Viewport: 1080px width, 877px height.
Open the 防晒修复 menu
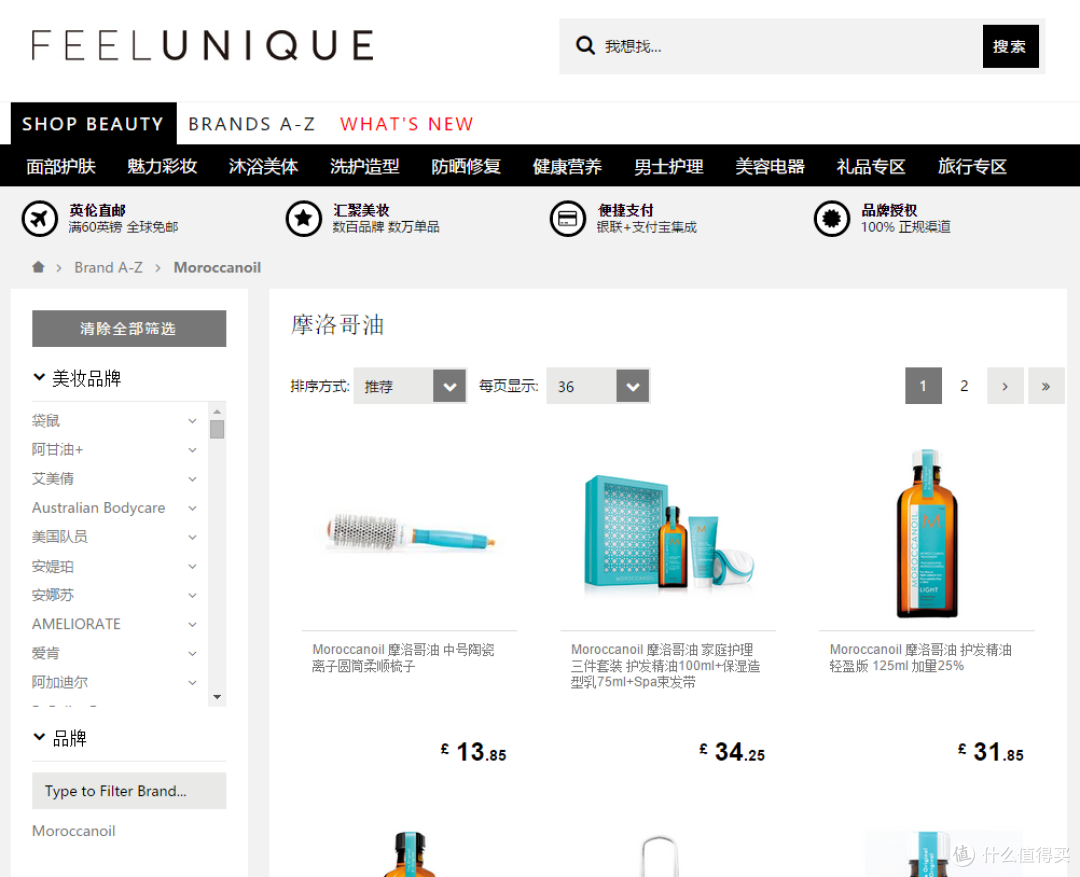pyautogui.click(x=466, y=166)
